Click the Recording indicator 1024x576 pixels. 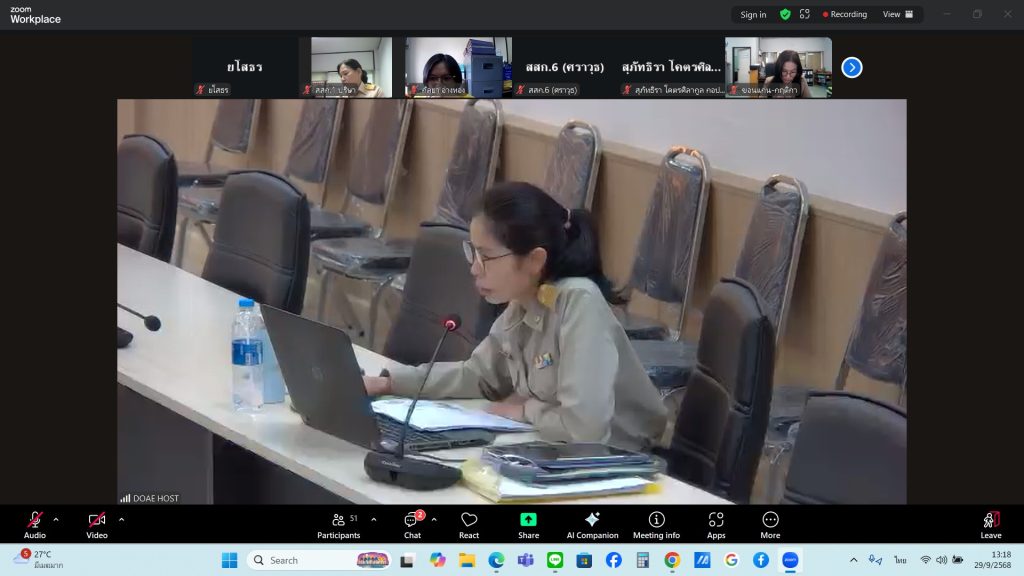click(x=845, y=15)
